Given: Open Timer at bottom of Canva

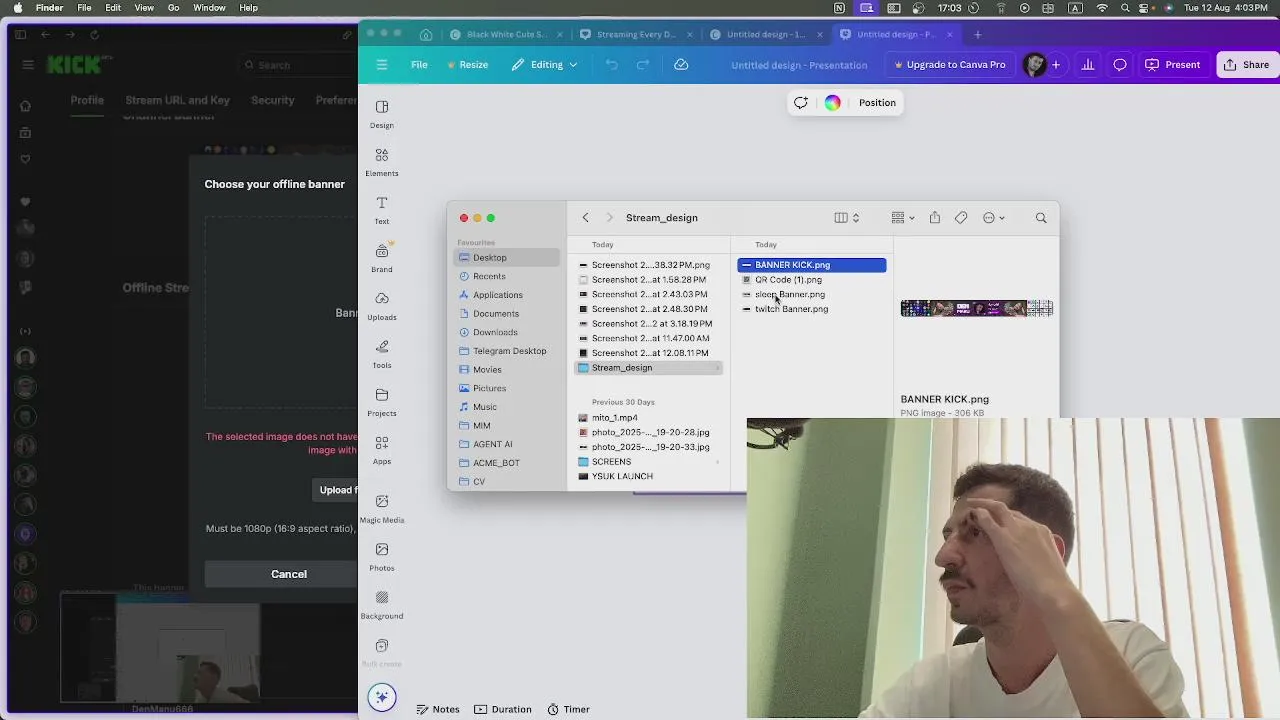Looking at the screenshot, I should click(568, 709).
